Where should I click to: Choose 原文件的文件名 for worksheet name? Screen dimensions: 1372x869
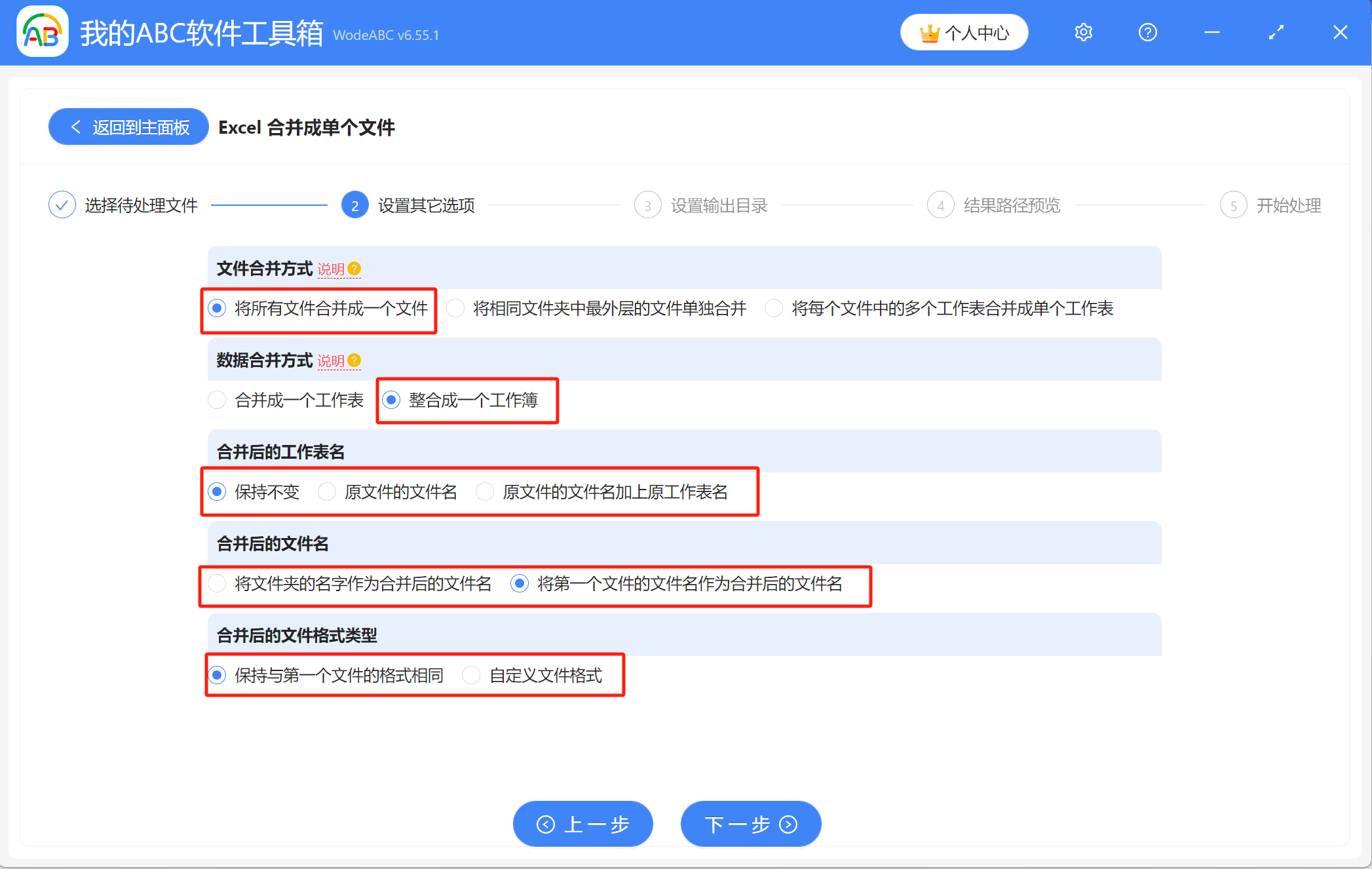pyautogui.click(x=327, y=492)
